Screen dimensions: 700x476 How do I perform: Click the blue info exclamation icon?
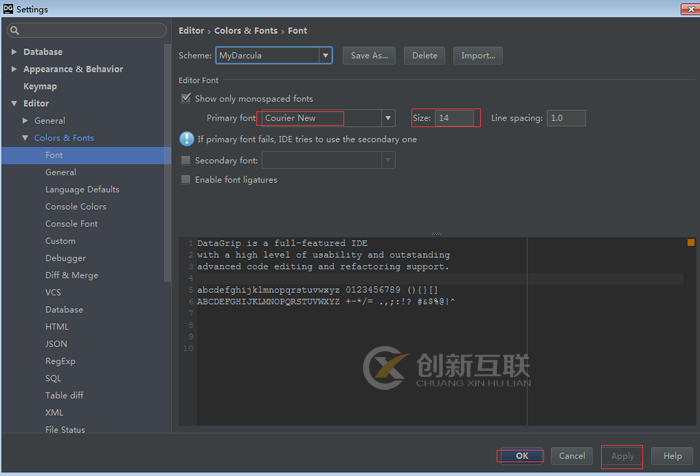(186, 139)
